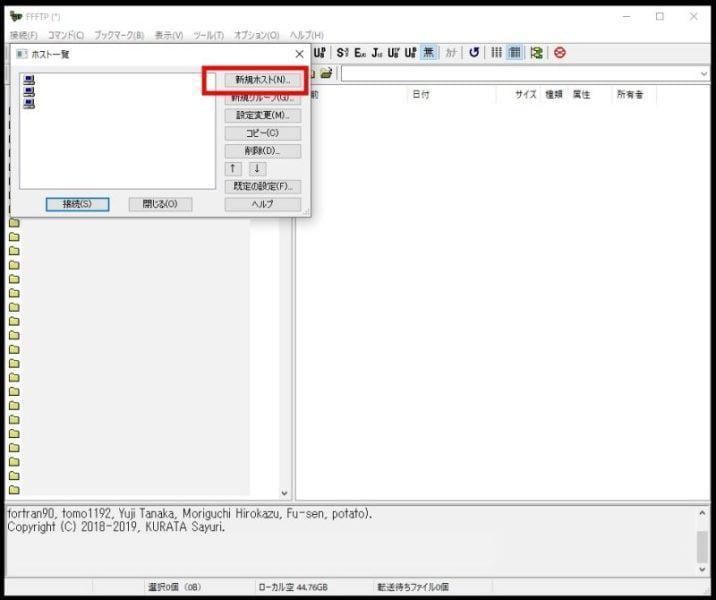The width and height of the screenshot is (716, 600).
Task: Click down arrow of local file list scrollbar
Action: [284, 493]
